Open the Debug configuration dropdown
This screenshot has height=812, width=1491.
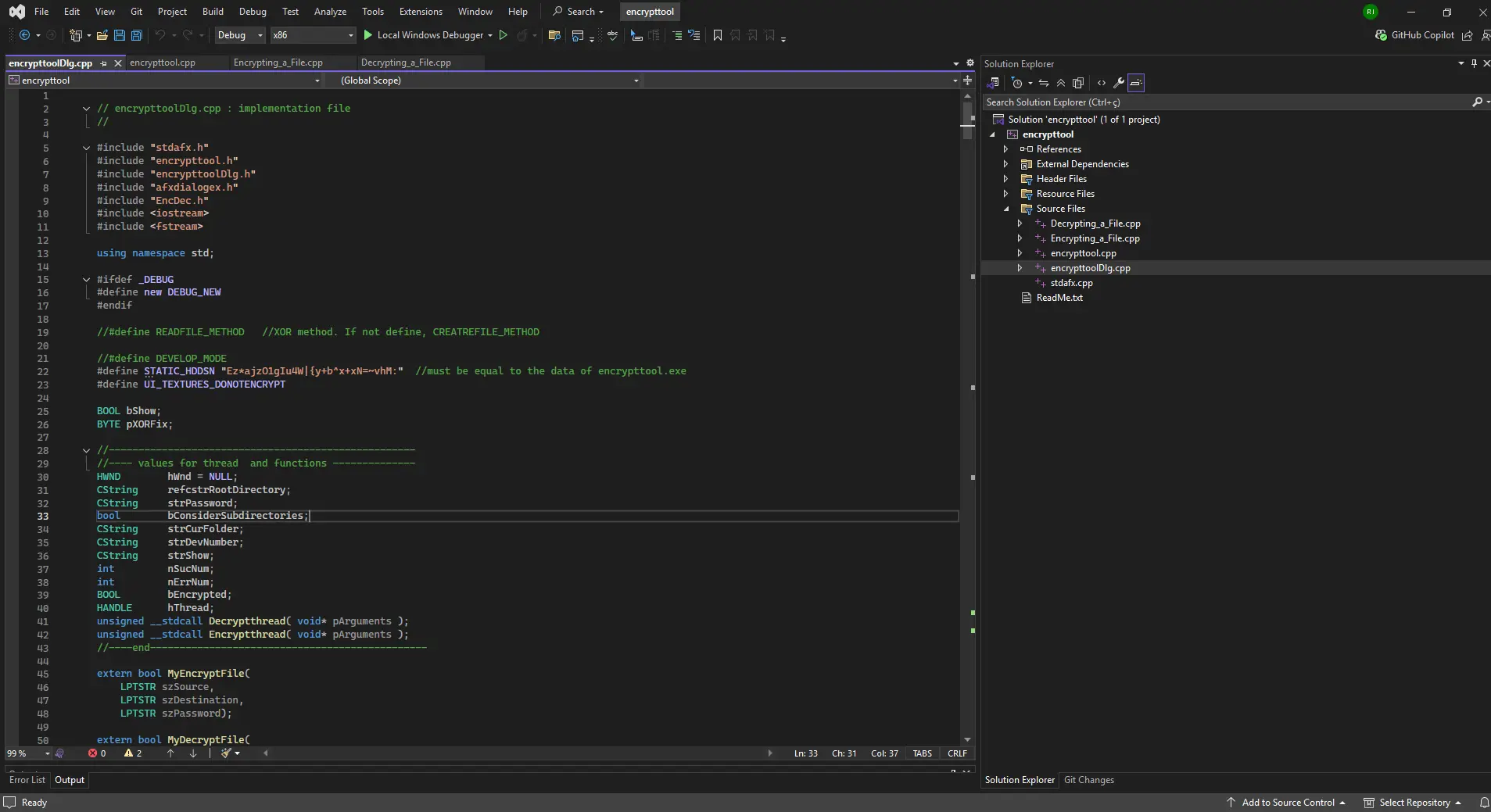pyautogui.click(x=240, y=35)
